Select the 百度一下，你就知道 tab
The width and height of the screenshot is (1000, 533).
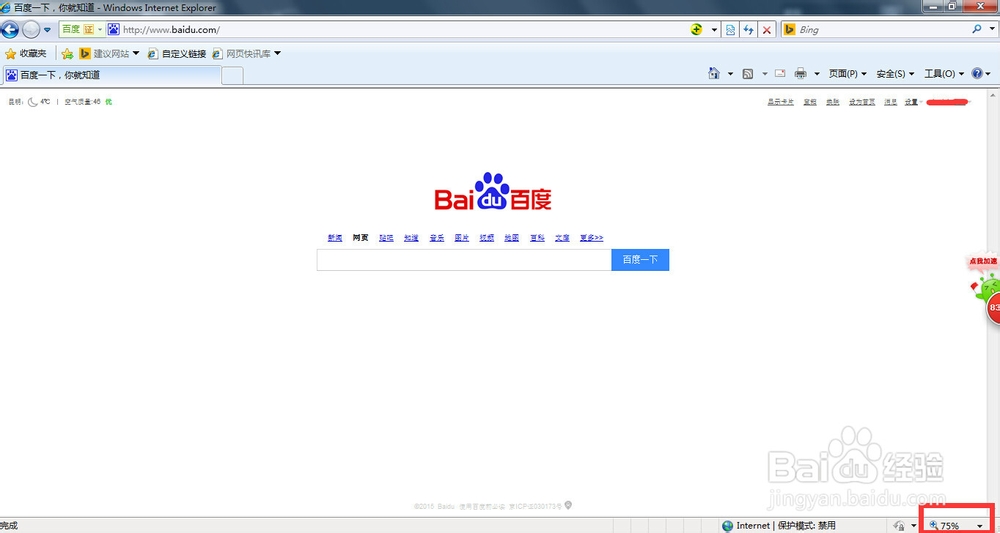click(x=112, y=75)
